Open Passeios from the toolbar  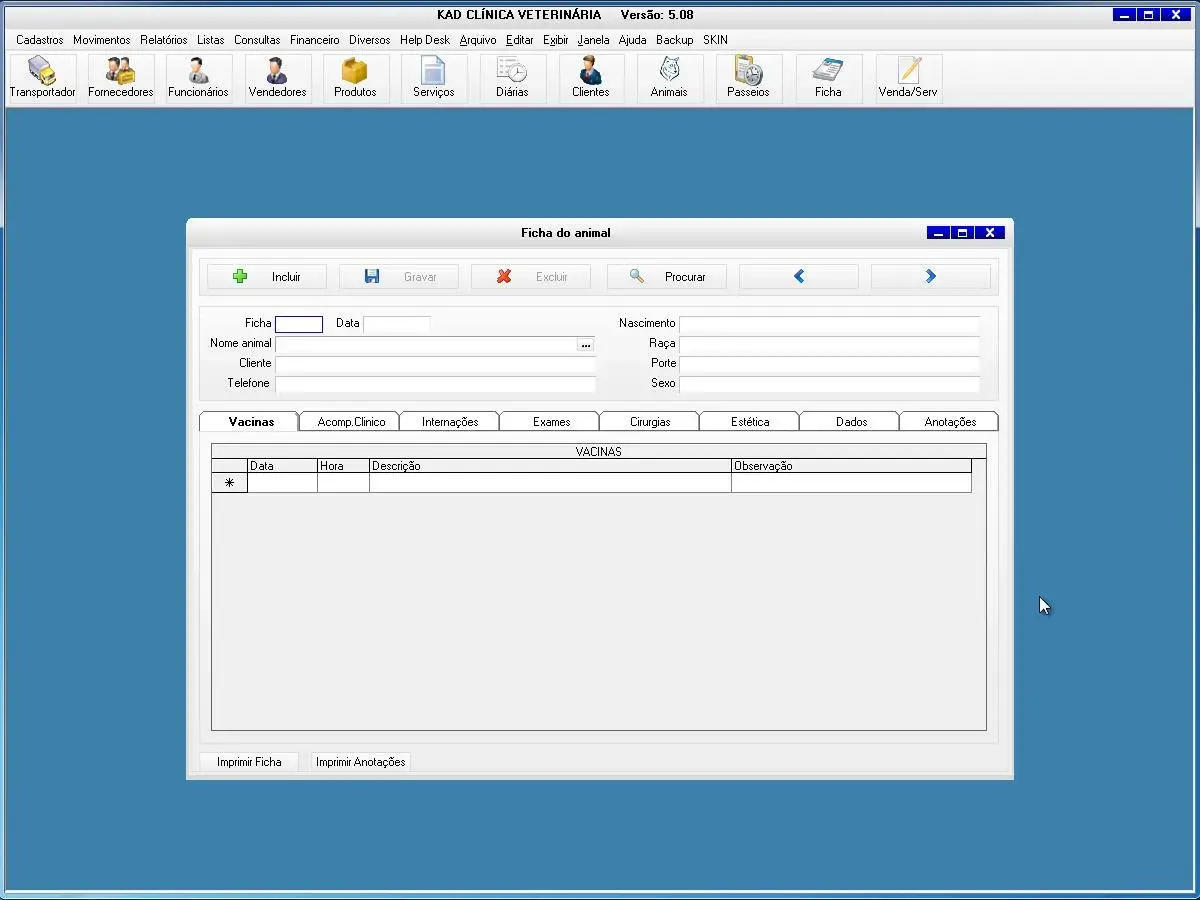pyautogui.click(x=748, y=78)
